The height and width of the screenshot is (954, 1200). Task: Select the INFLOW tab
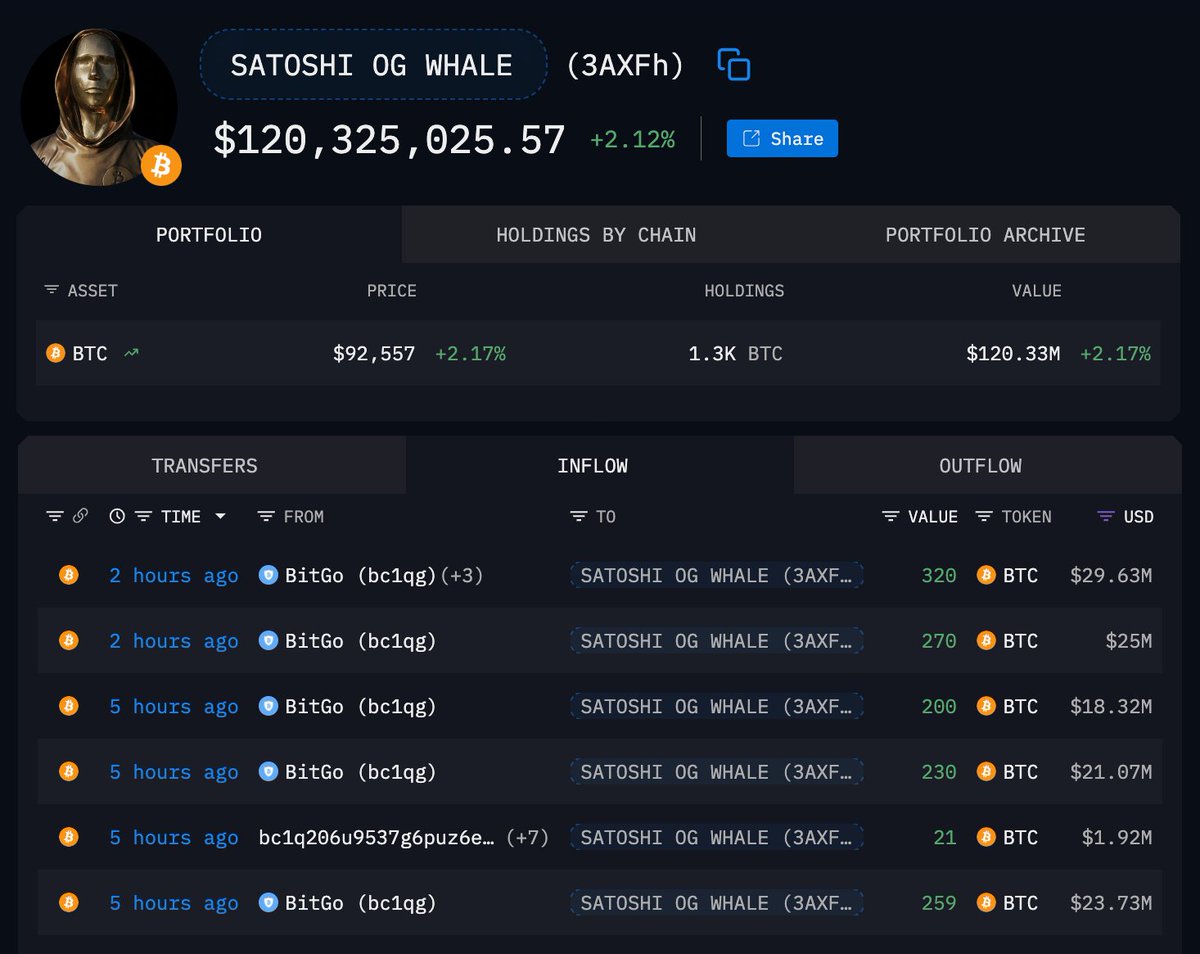(593, 466)
